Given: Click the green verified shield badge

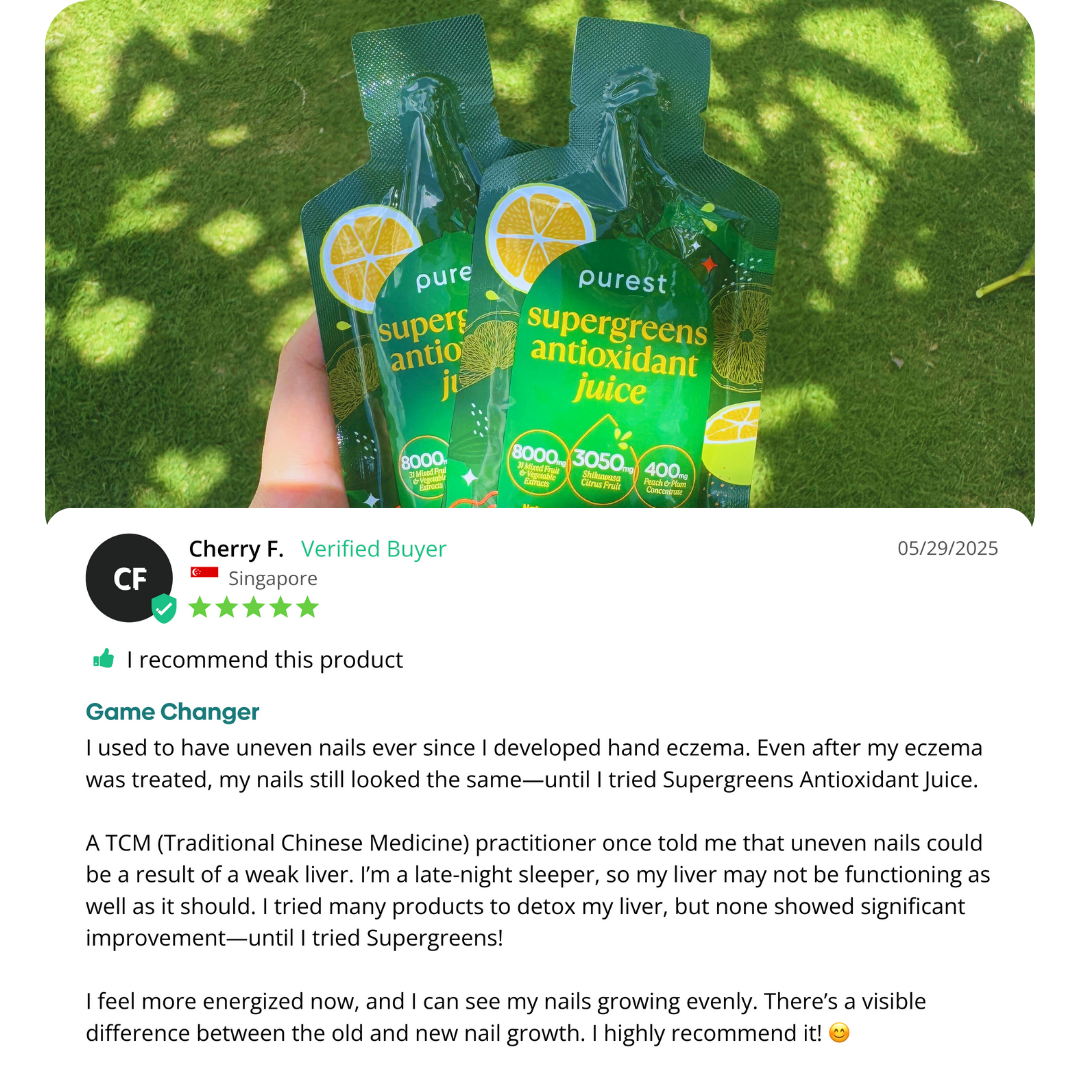Looking at the screenshot, I should [x=164, y=608].
